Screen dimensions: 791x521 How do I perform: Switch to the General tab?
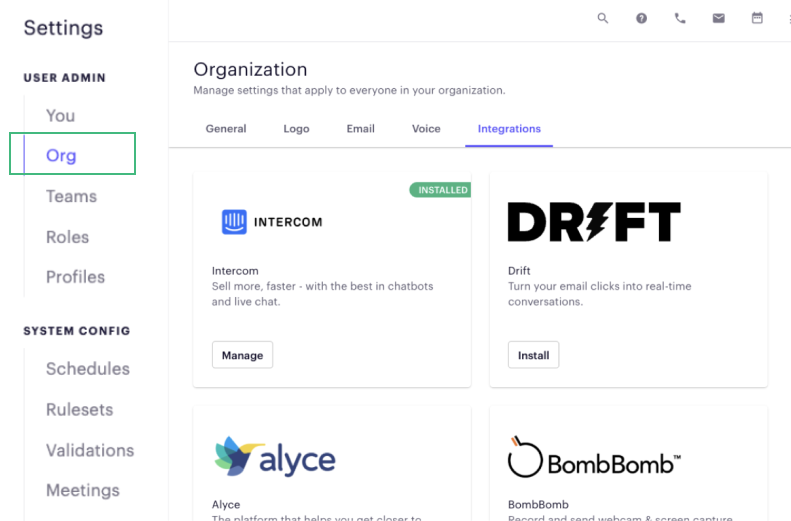[x=226, y=129]
